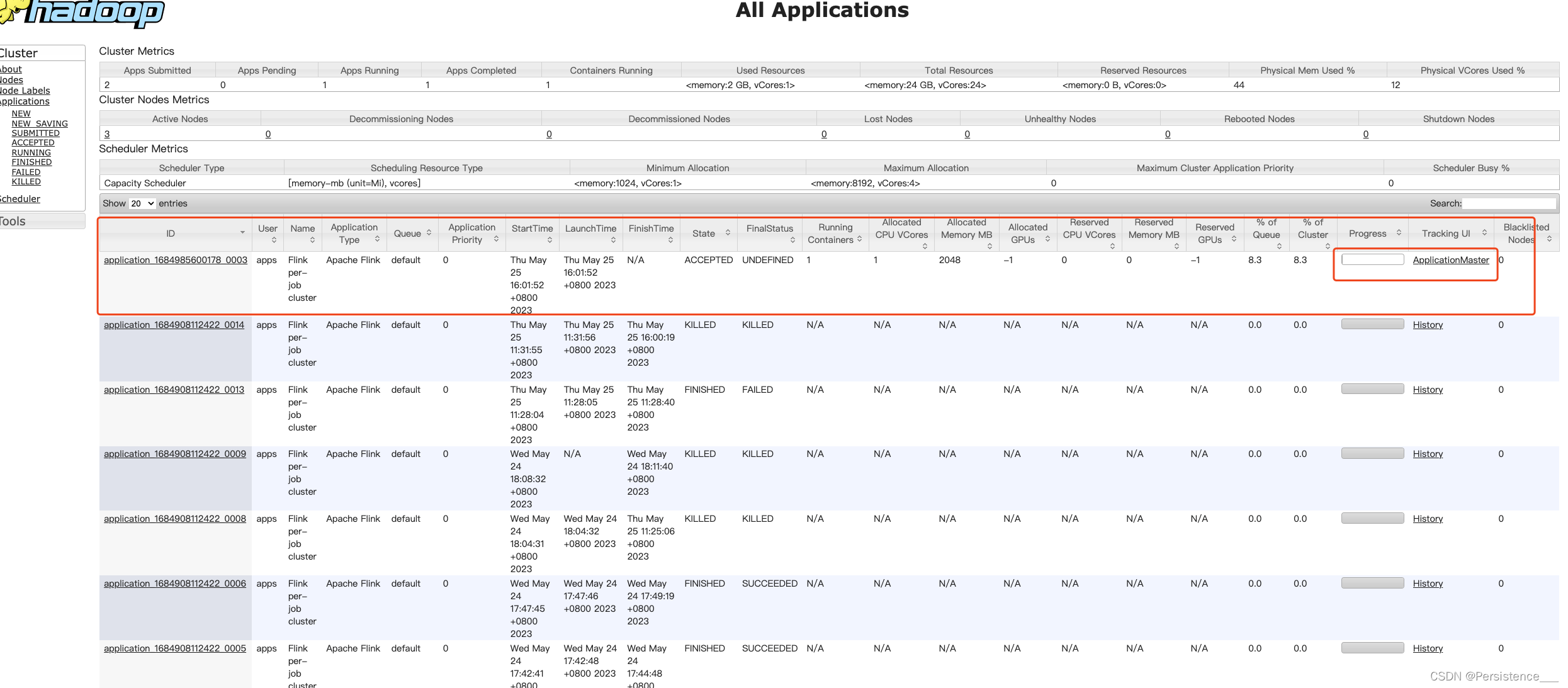Sort by Application Type arrows
Screen dimensions: 1568x688
[377, 239]
